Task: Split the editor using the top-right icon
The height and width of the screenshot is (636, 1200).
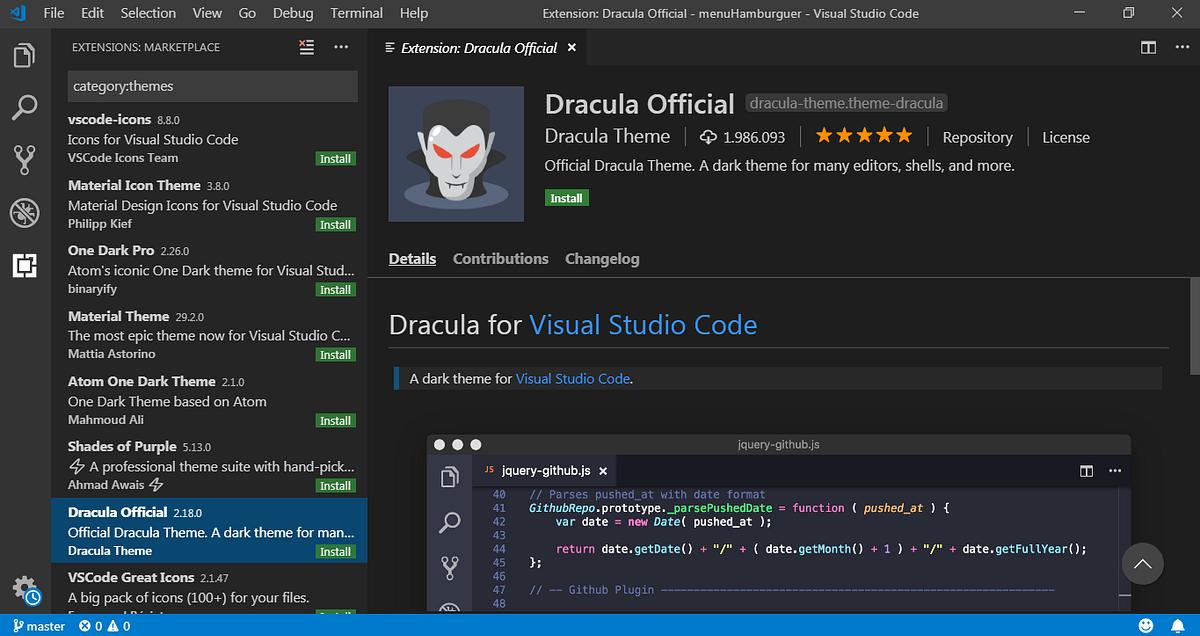Action: click(1148, 46)
